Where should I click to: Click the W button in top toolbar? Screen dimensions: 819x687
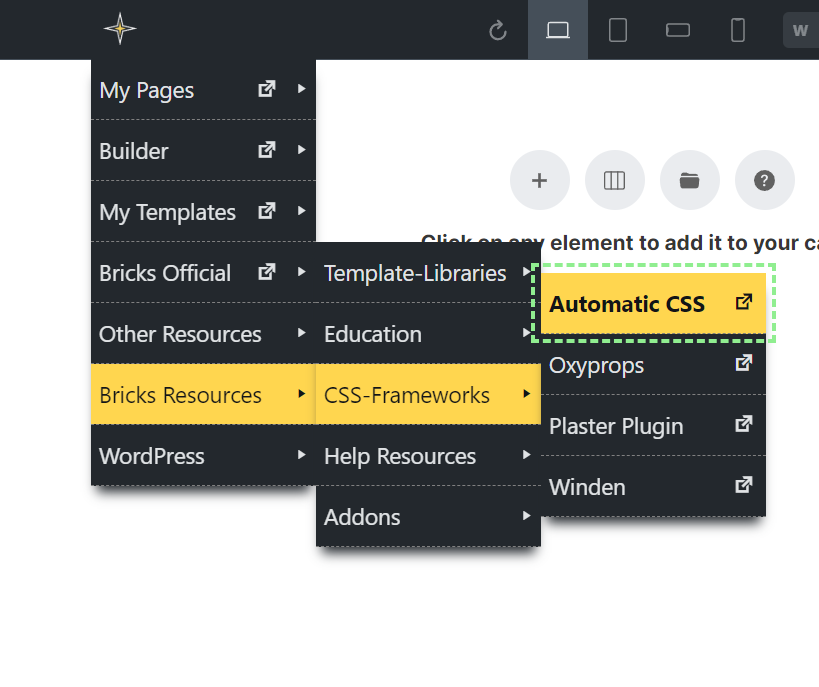pos(800,30)
